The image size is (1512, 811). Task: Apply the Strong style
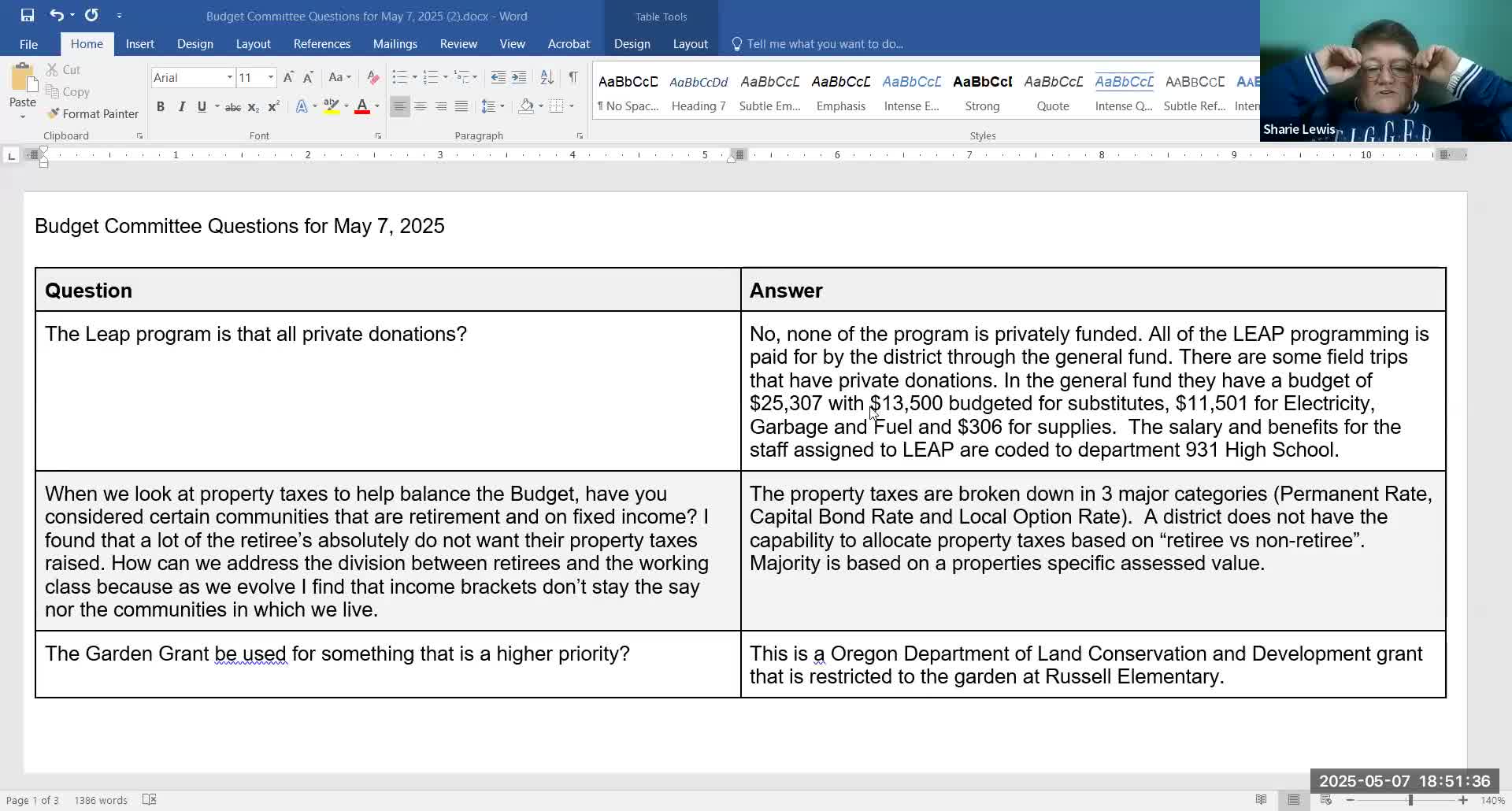click(x=982, y=93)
